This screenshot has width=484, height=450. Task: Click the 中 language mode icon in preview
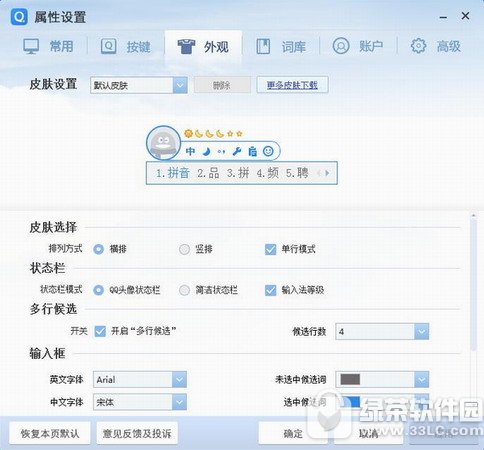point(190,151)
